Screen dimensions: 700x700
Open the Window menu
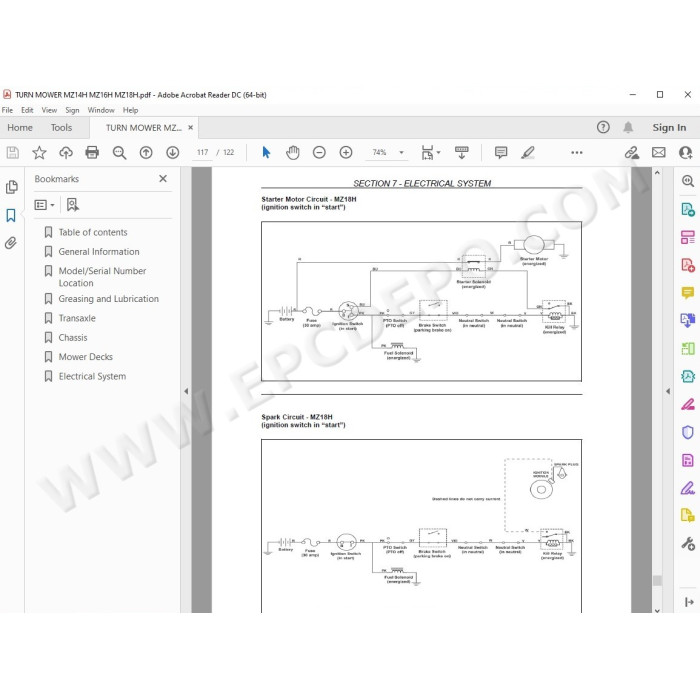pyautogui.click(x=101, y=110)
